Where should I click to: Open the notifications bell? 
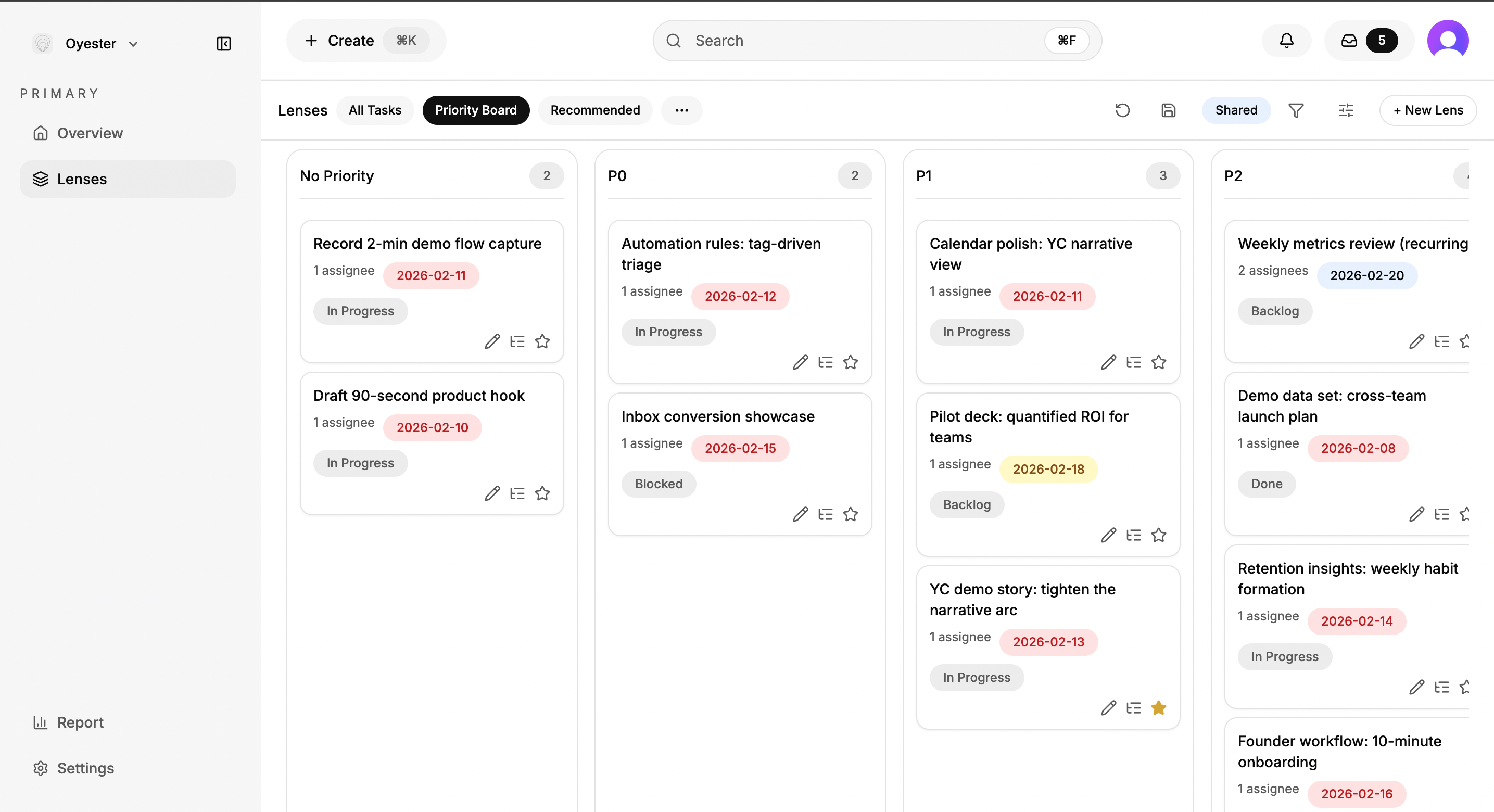tap(1286, 41)
